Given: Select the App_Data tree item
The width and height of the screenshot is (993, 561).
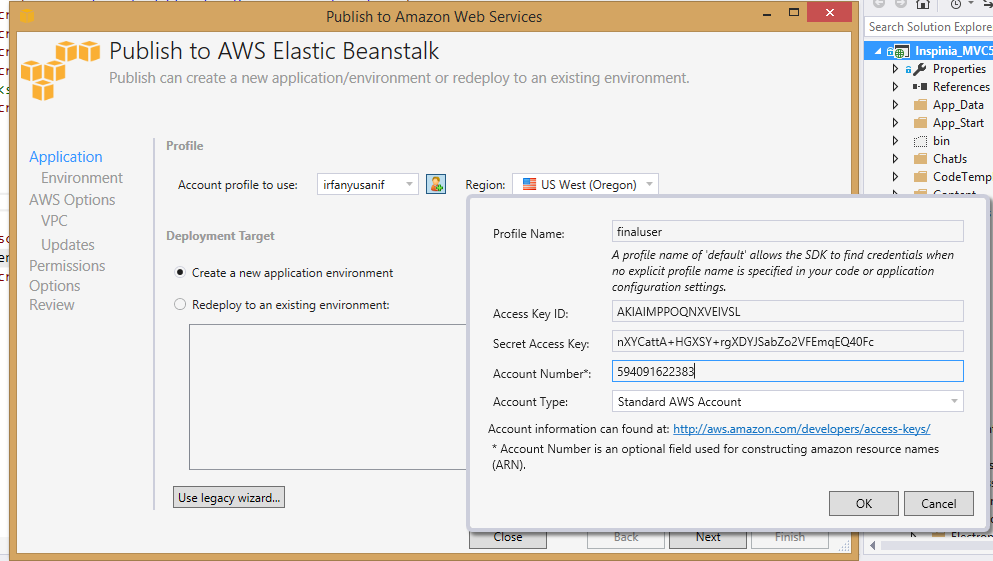Looking at the screenshot, I should point(958,104).
